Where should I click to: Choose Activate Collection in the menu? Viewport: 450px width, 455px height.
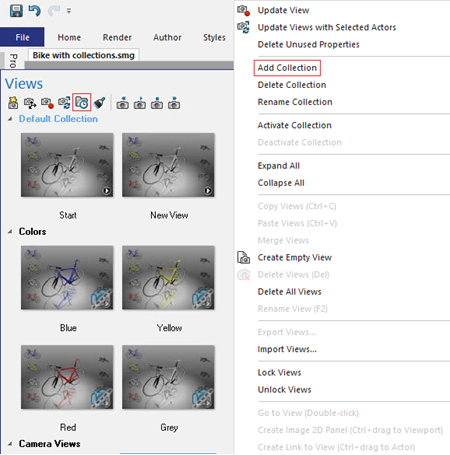pyautogui.click(x=295, y=125)
